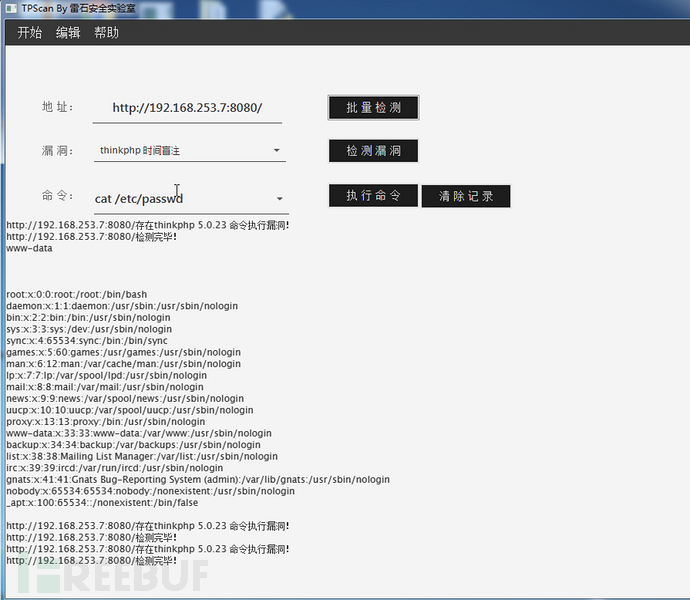Select the games:x:5:60 output line
The image size is (690, 600).
click(x=124, y=352)
